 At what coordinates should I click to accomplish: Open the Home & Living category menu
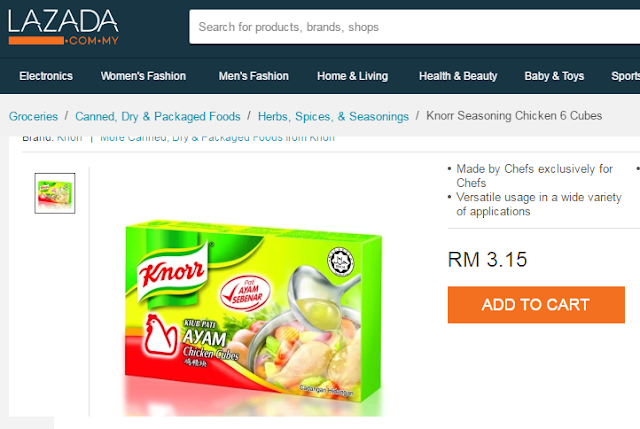click(x=353, y=76)
